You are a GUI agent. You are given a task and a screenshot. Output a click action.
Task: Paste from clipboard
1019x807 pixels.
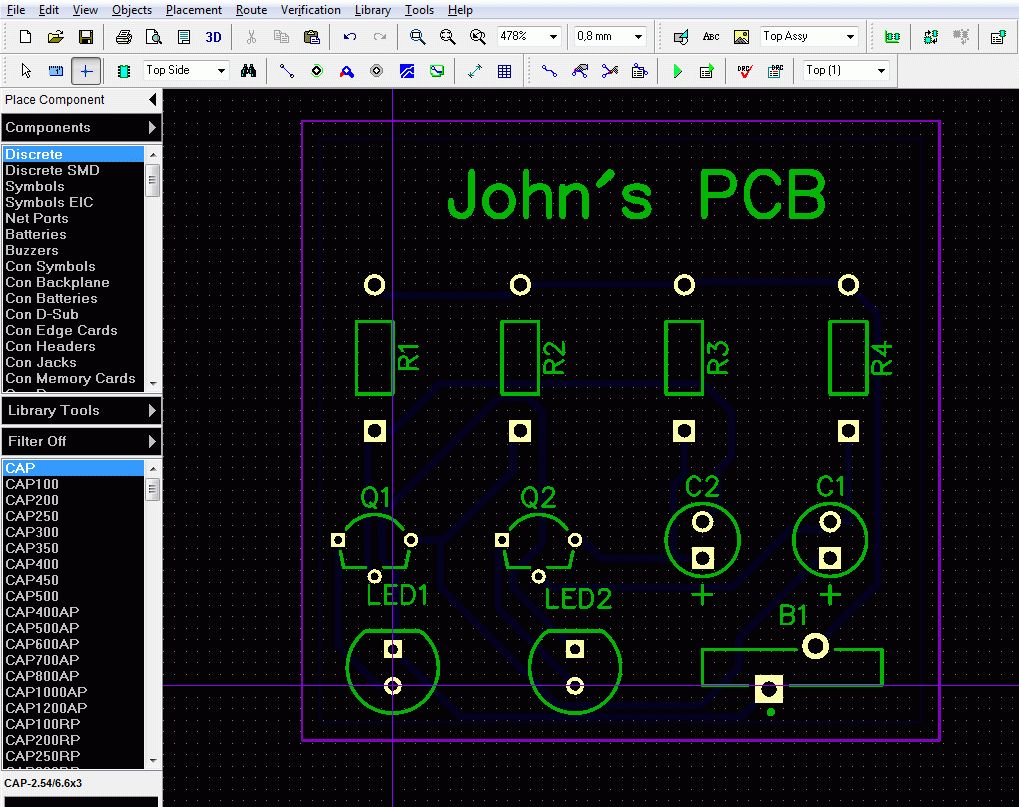click(312, 36)
